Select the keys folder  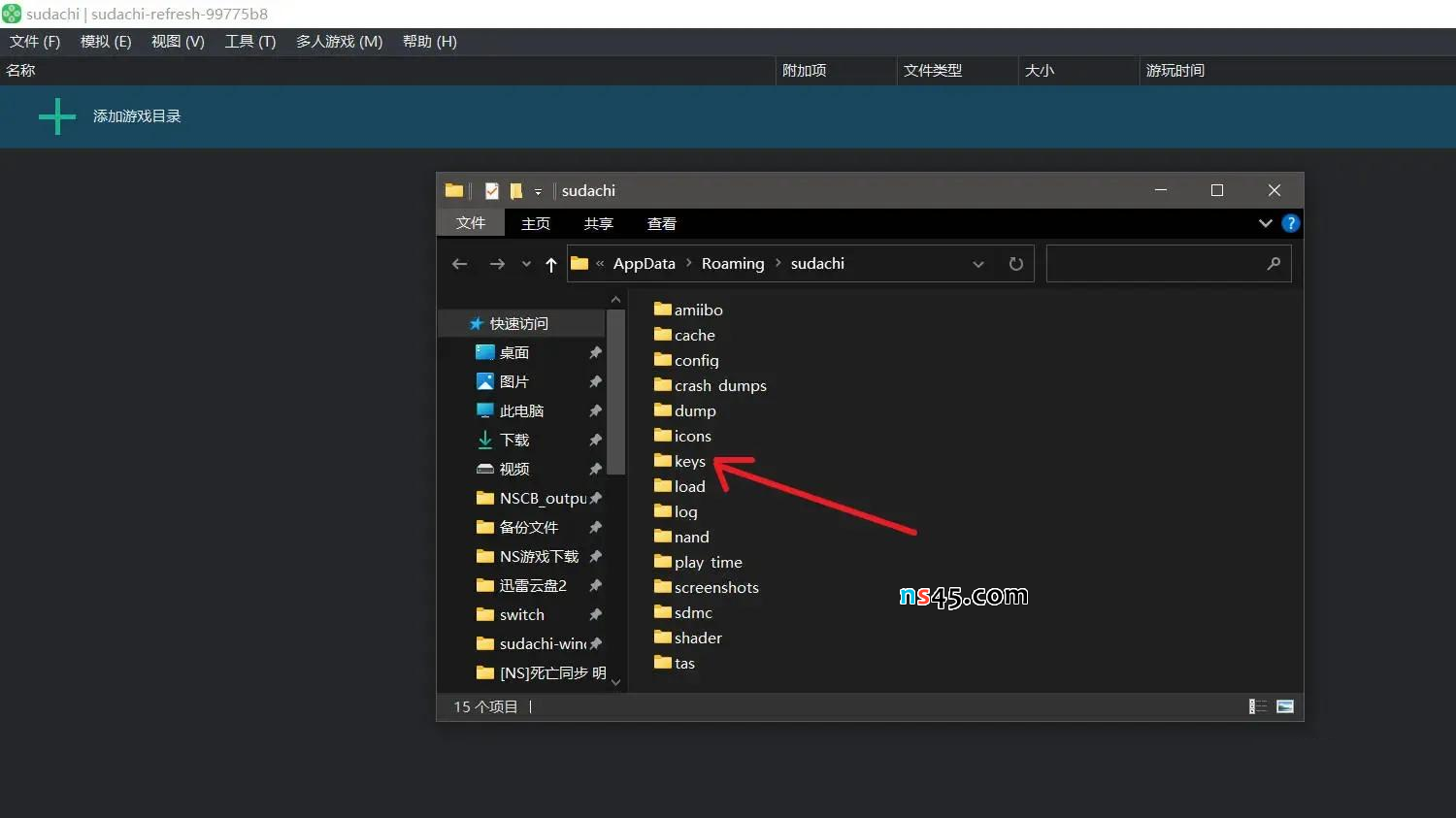[x=689, y=462]
